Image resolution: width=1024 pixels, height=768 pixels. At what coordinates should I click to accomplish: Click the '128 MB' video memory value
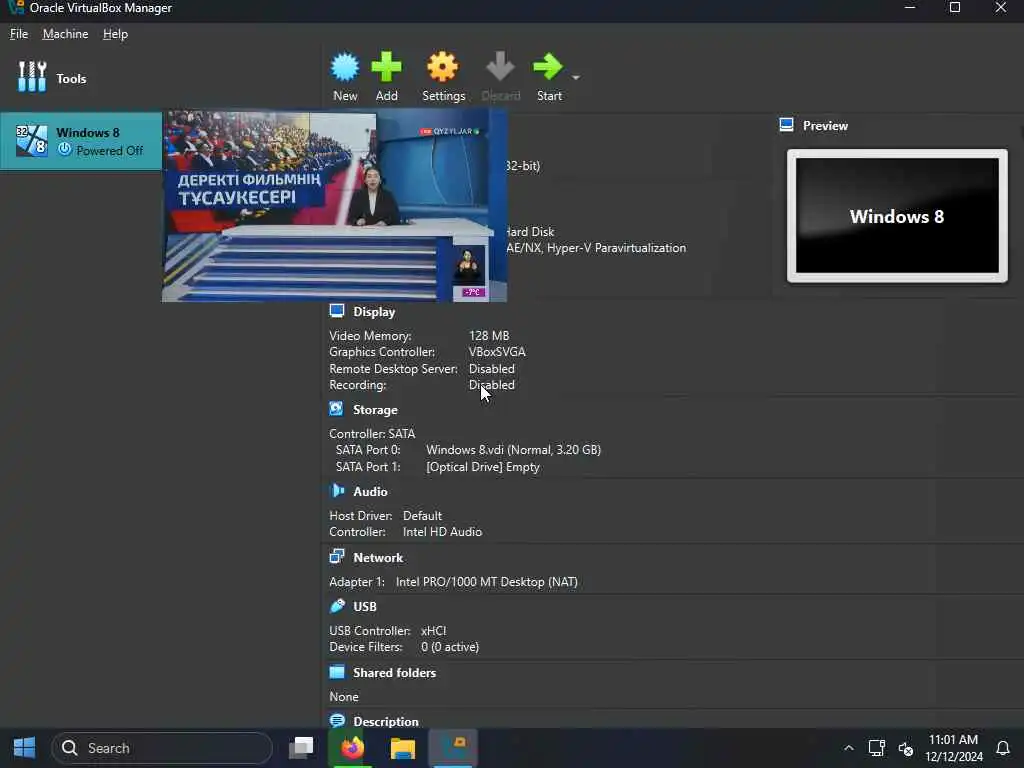tap(488, 335)
